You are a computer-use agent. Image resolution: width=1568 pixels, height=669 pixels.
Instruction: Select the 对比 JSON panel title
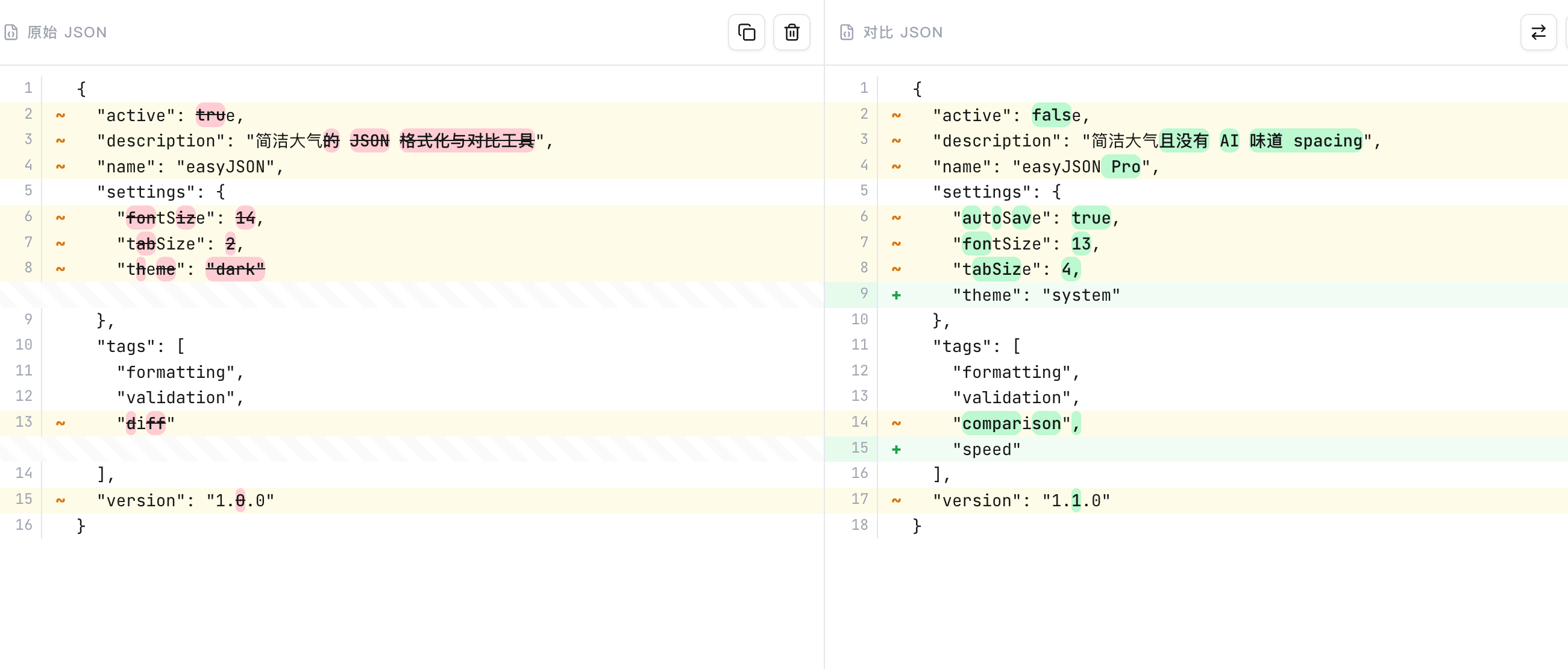point(903,33)
